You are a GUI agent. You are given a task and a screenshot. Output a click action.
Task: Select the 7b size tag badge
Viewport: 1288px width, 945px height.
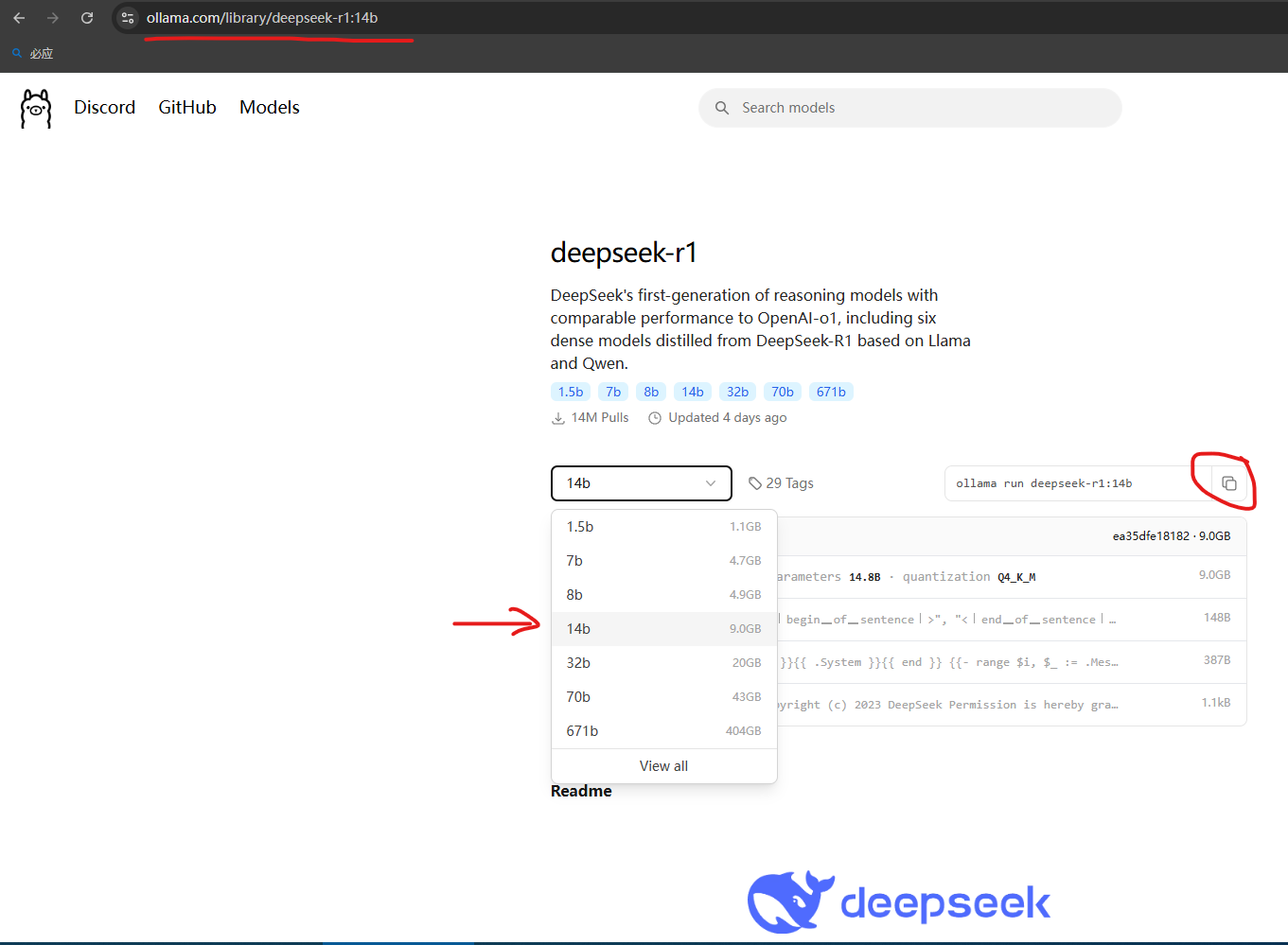coord(613,392)
